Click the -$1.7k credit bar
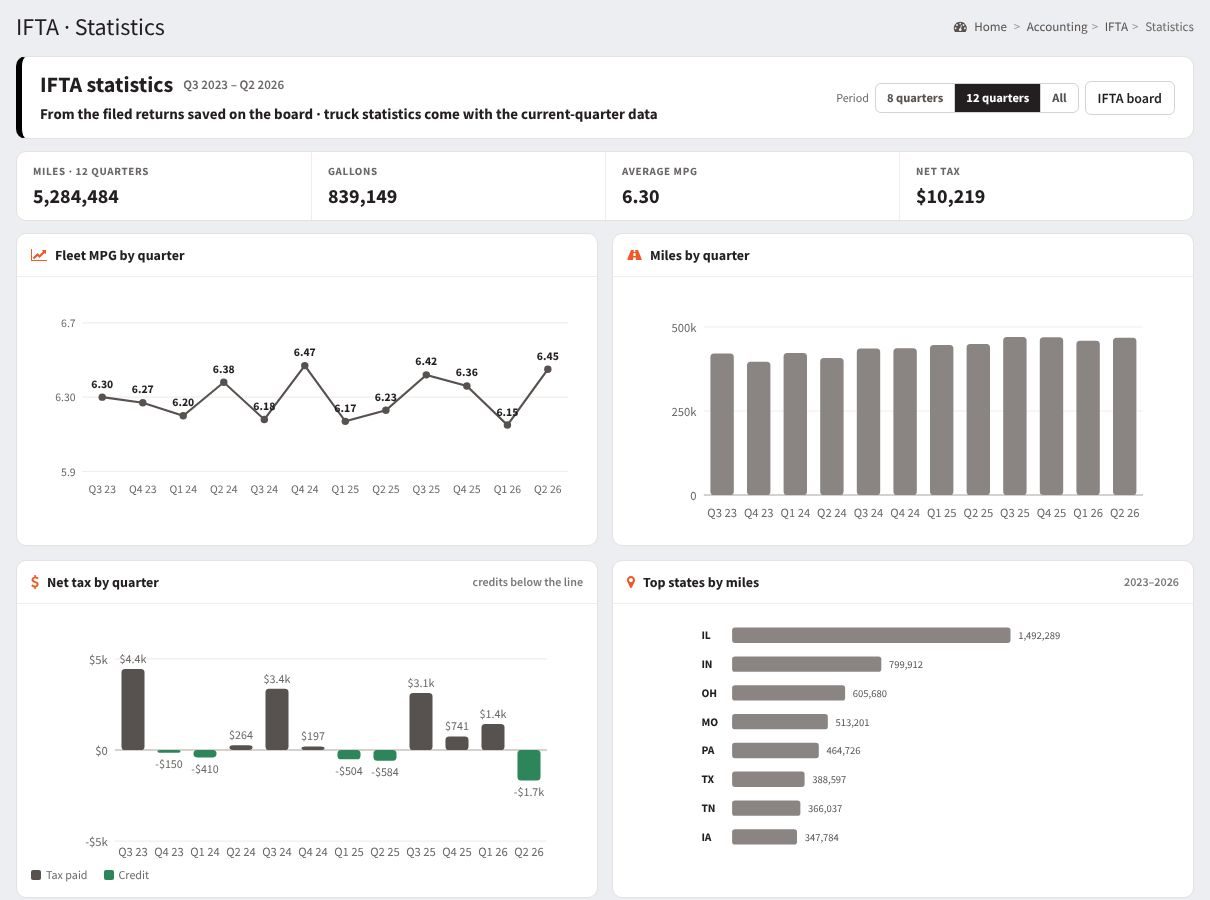 click(x=529, y=765)
